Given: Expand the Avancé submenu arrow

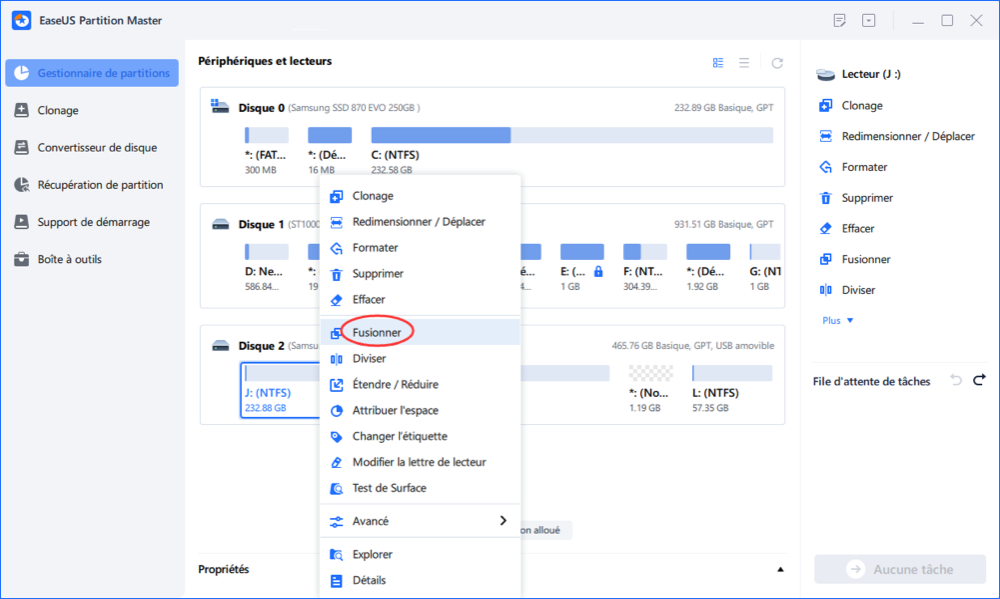Looking at the screenshot, I should (x=503, y=521).
